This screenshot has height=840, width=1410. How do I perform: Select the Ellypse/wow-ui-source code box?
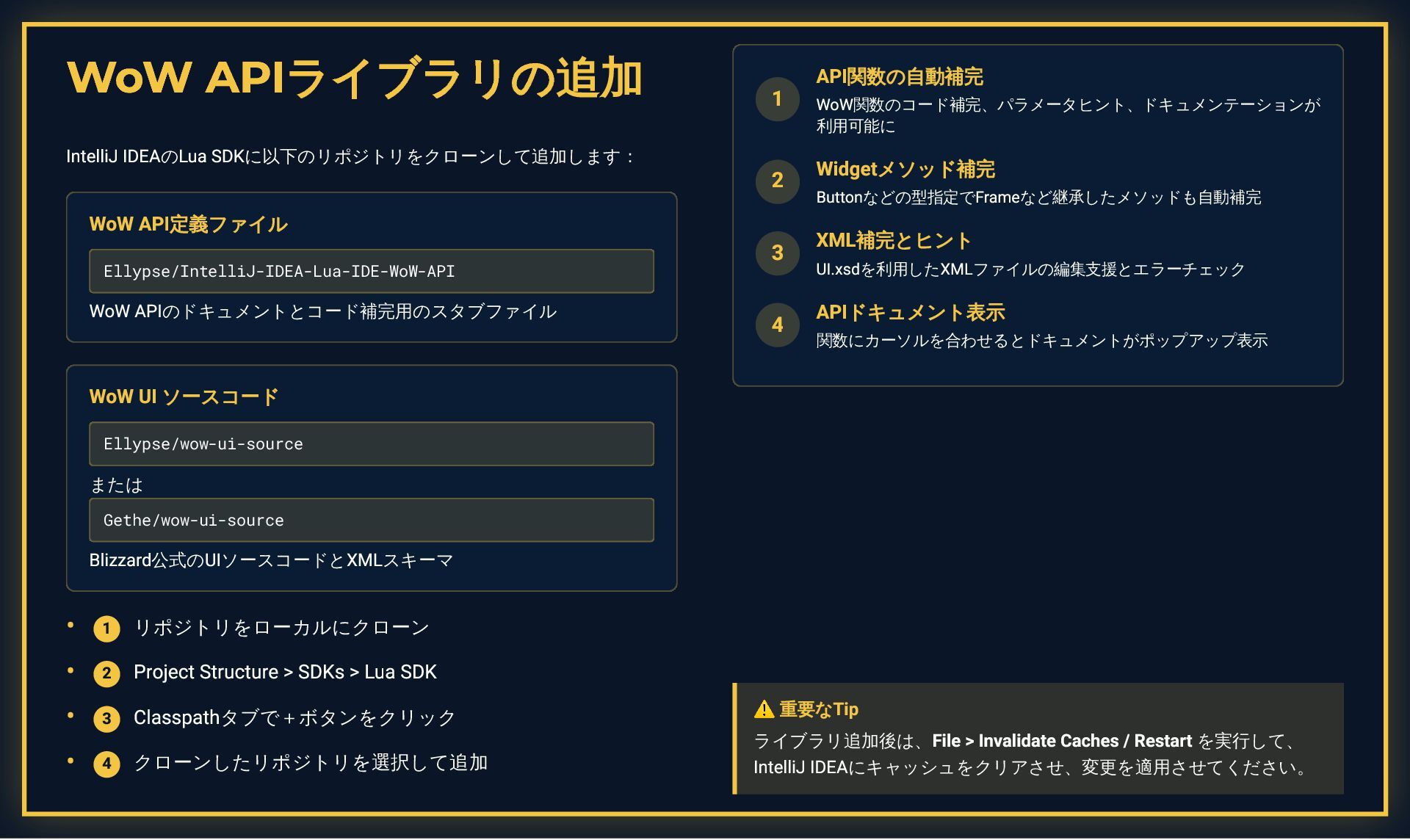(372, 443)
